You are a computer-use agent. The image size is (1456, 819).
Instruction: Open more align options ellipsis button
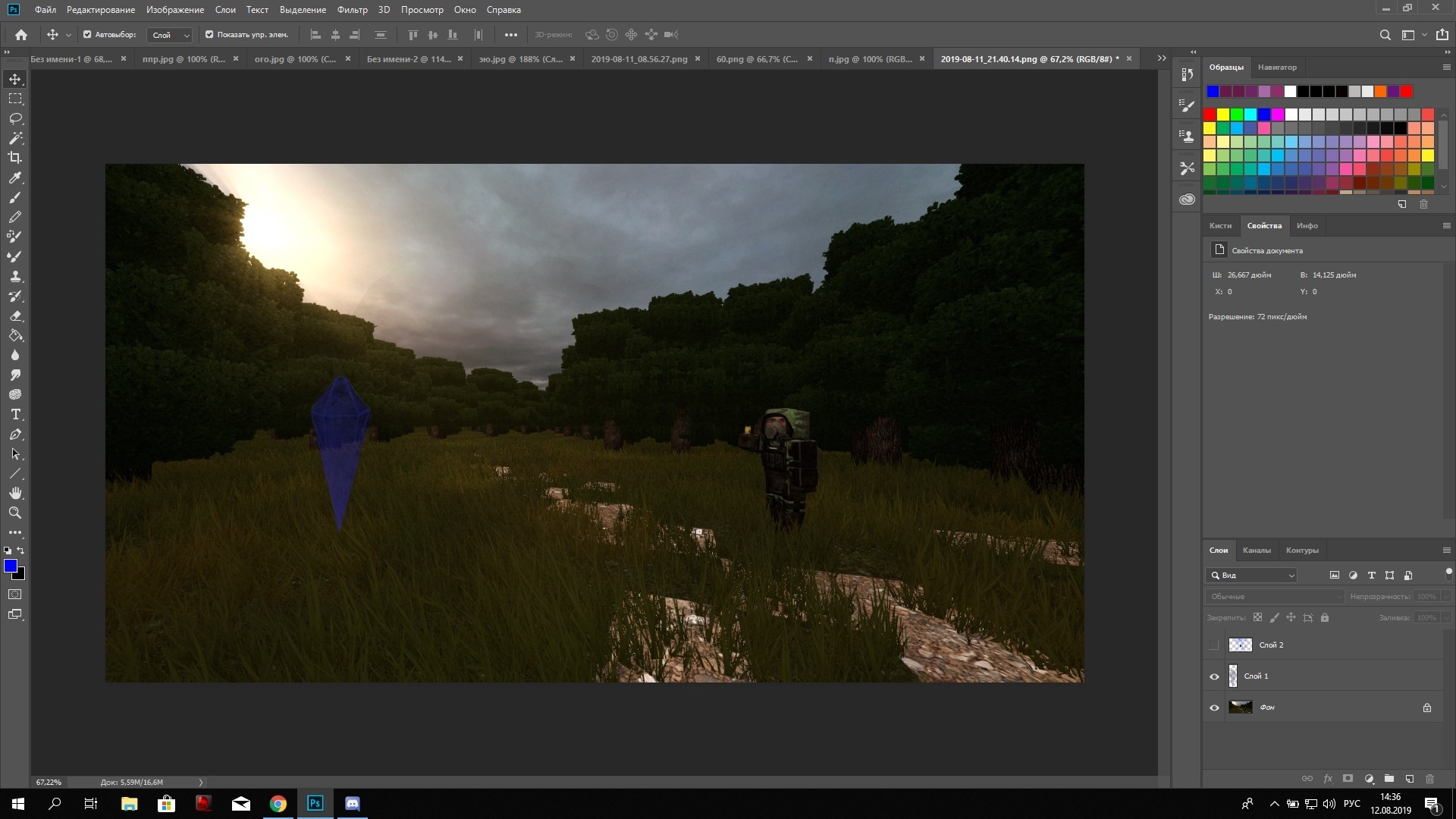point(510,35)
